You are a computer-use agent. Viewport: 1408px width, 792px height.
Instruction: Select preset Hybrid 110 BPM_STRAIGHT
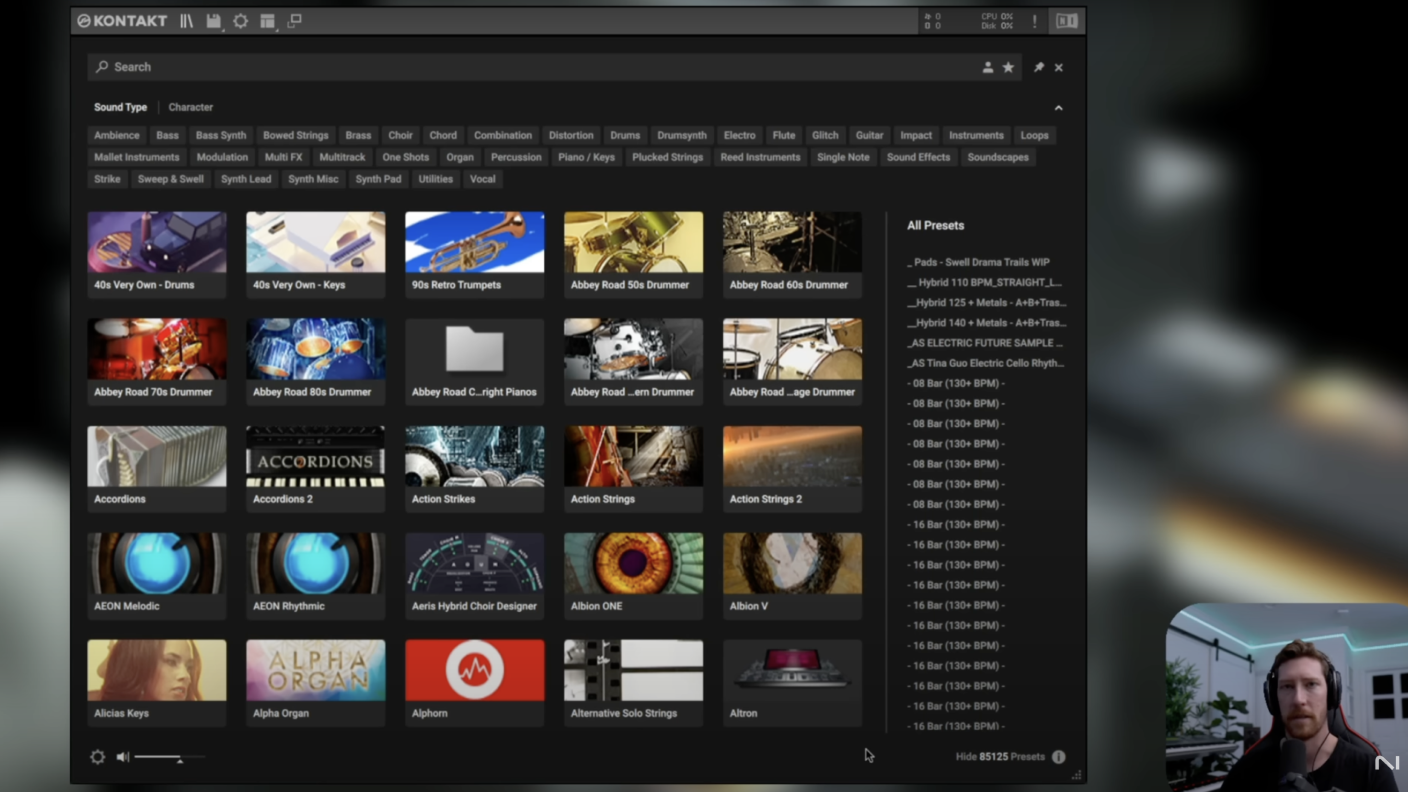click(x=985, y=282)
